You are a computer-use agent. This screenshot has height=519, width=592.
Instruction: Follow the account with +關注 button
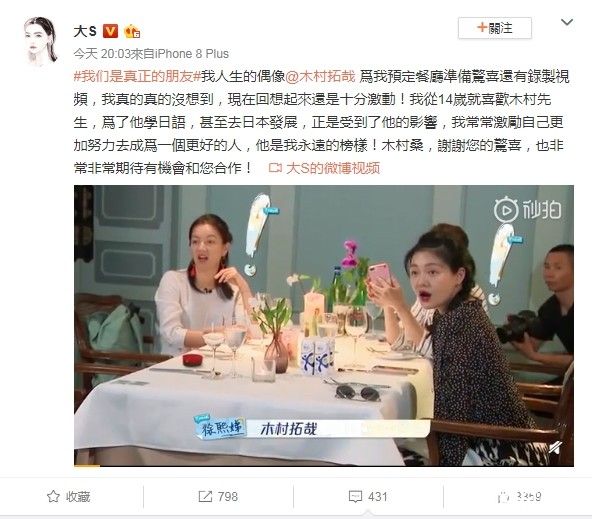coord(495,28)
